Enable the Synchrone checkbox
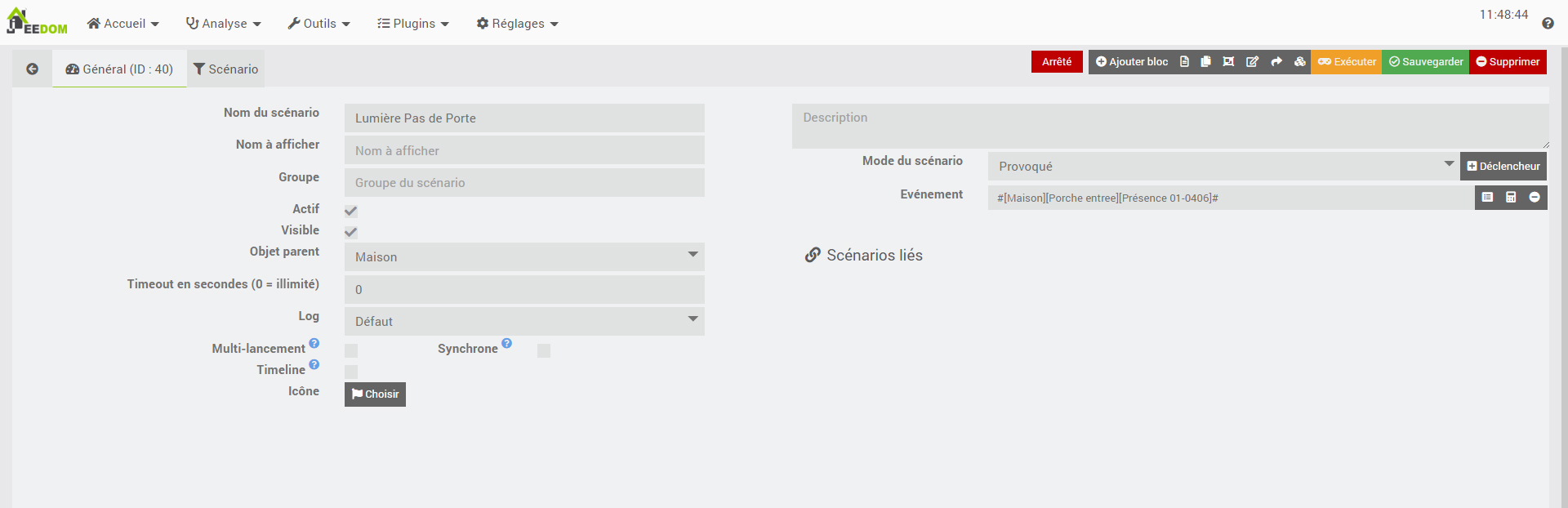Viewport: 1568px width, 508px height. click(544, 350)
